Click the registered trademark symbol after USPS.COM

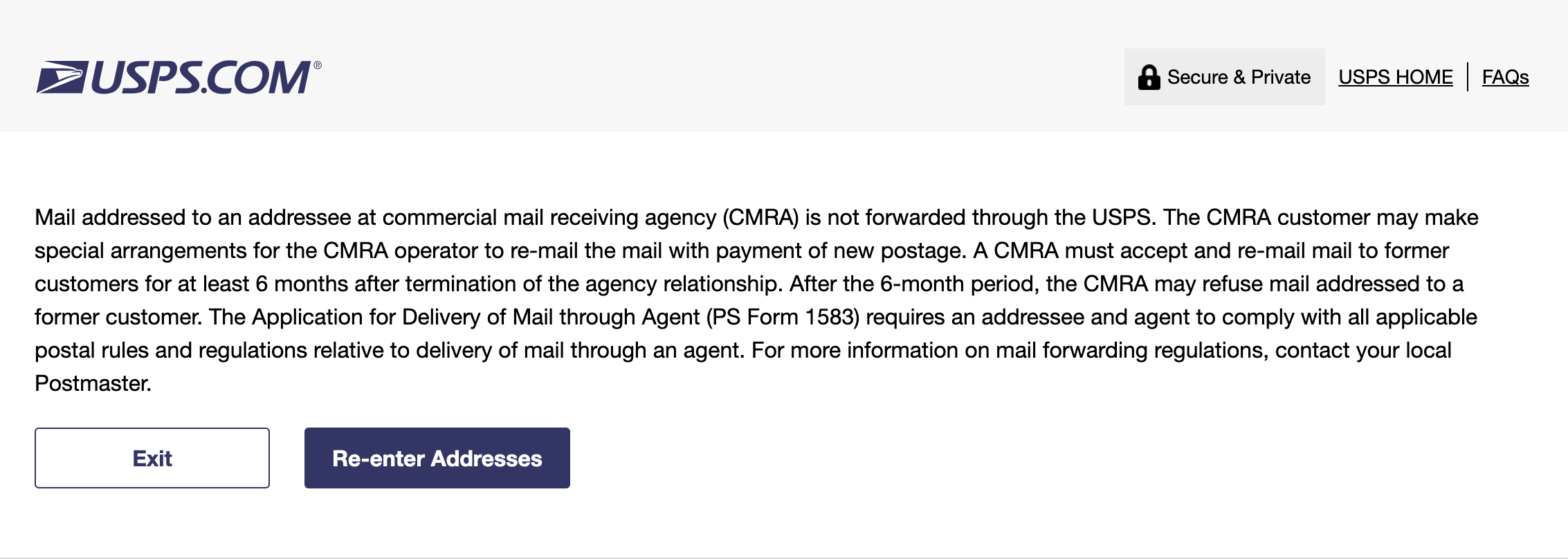[318, 65]
